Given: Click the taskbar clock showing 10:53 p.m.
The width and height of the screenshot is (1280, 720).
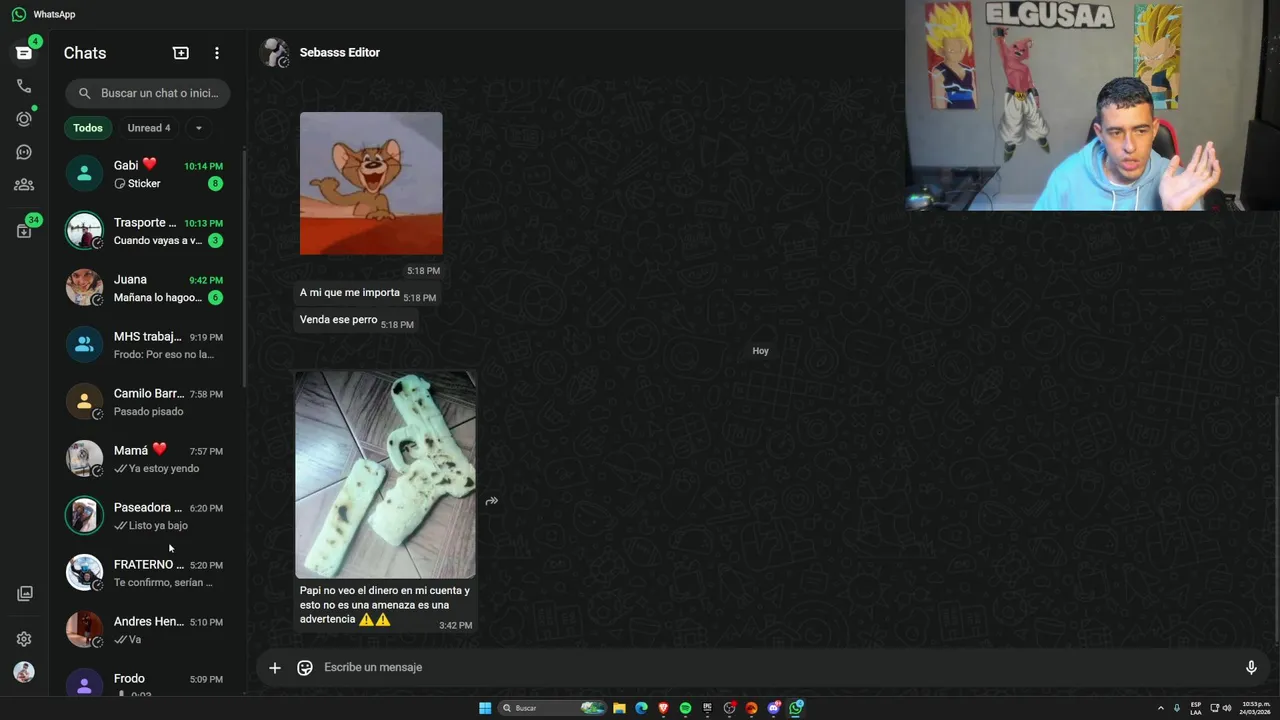Looking at the screenshot, I should [1256, 708].
